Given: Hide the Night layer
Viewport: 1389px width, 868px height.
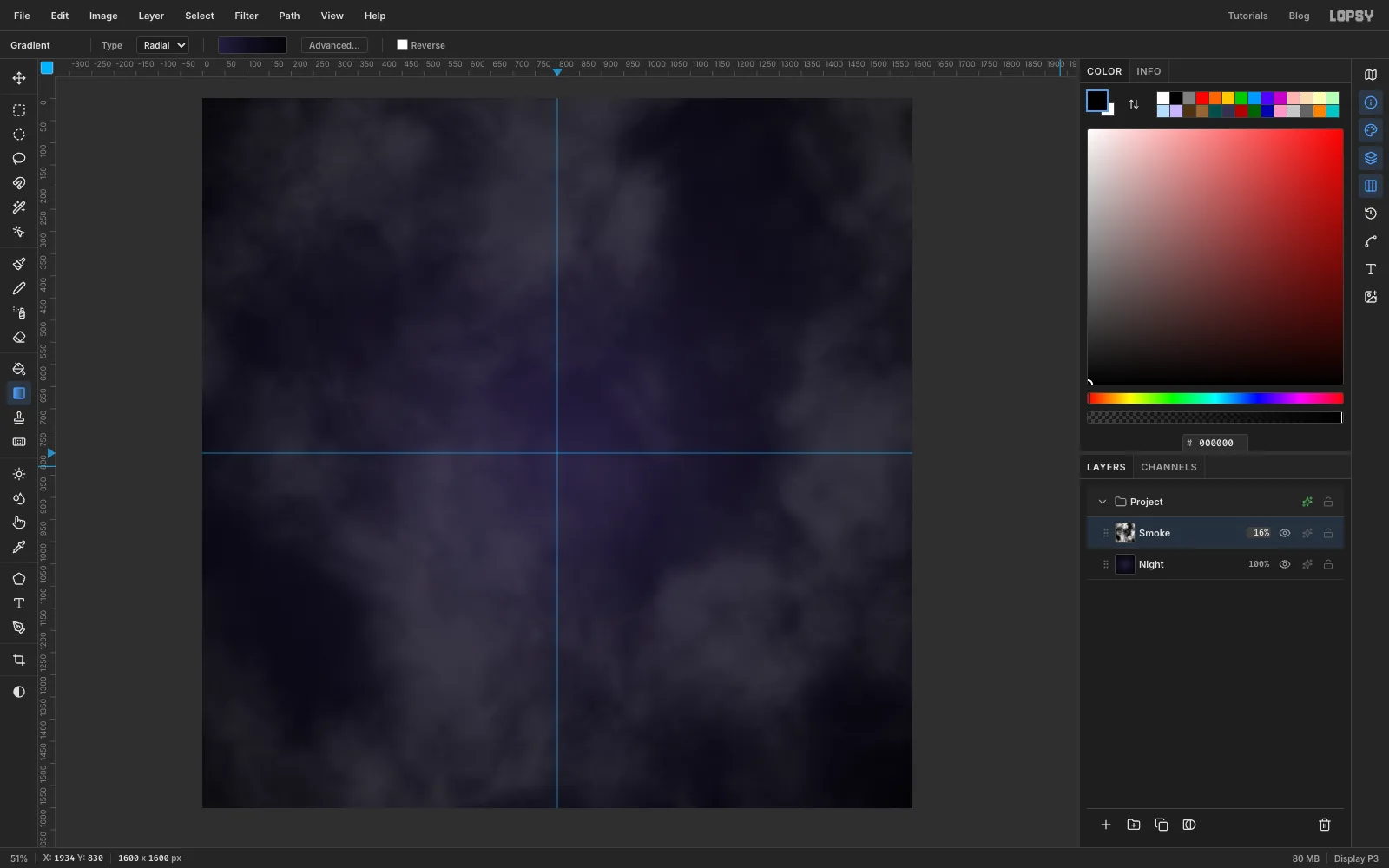Looking at the screenshot, I should click(1285, 564).
